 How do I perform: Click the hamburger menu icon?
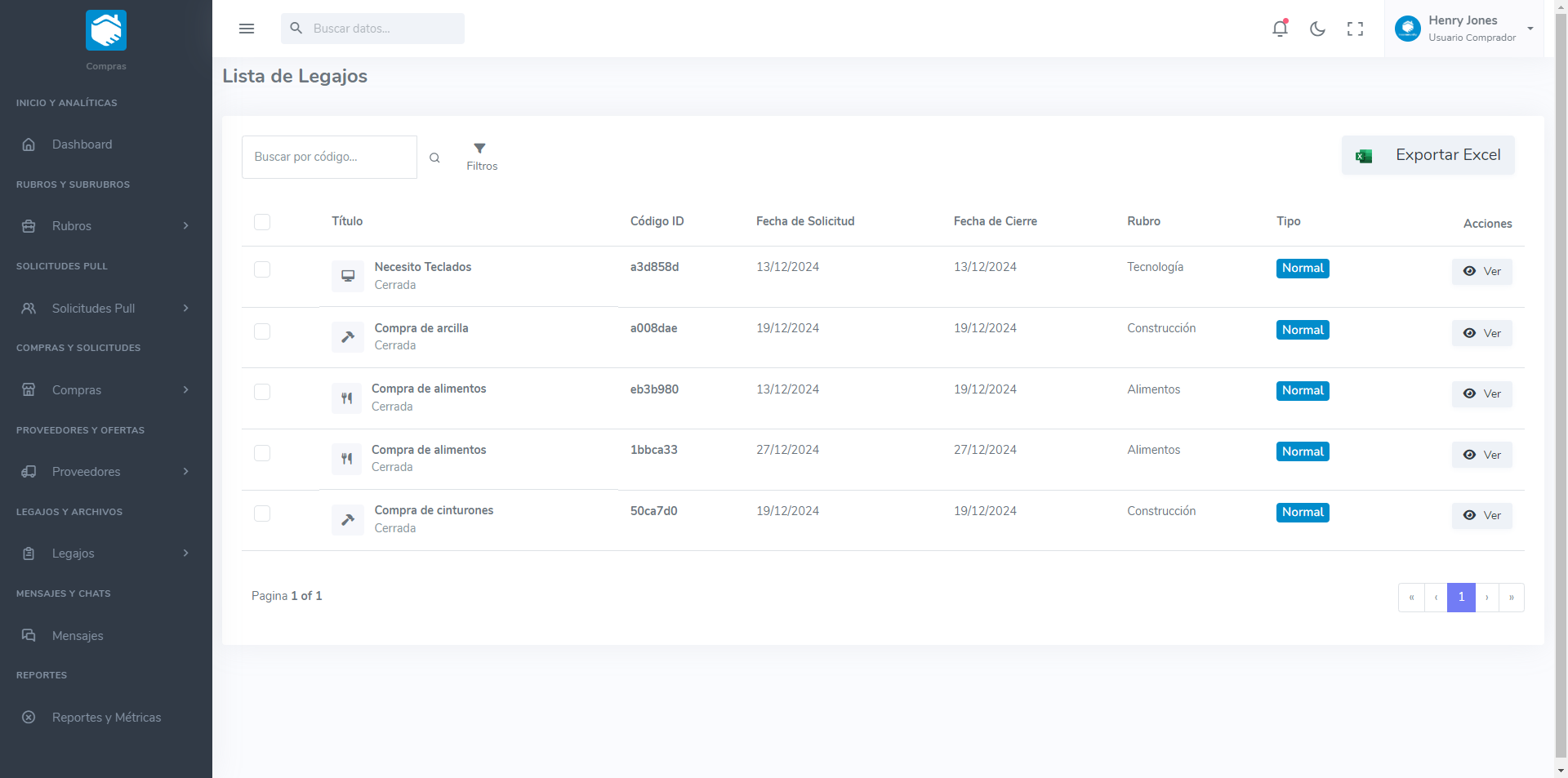[247, 29]
